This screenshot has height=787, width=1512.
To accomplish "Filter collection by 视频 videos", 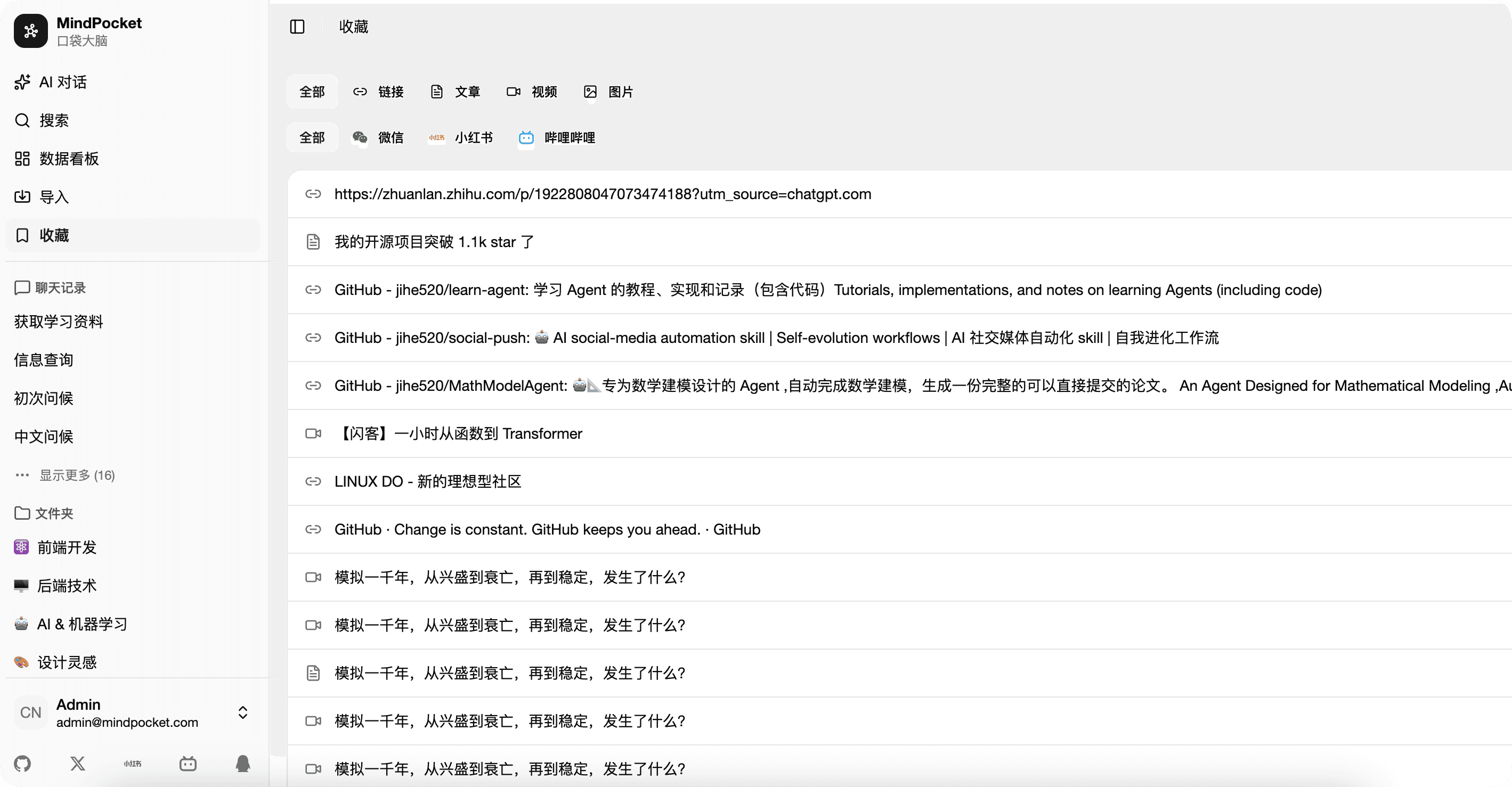I will click(x=531, y=92).
